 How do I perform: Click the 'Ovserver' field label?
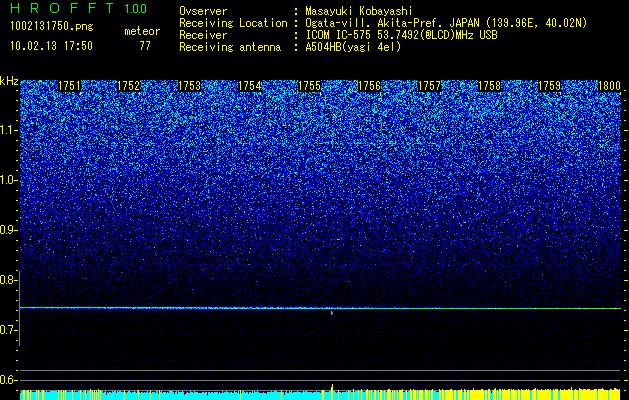click(203, 11)
